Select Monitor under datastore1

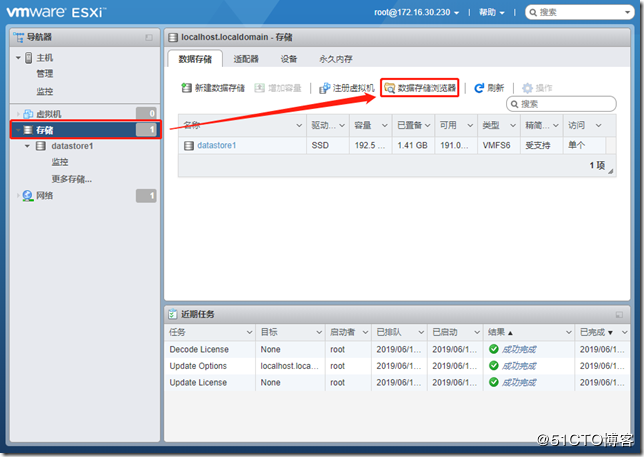(60, 162)
